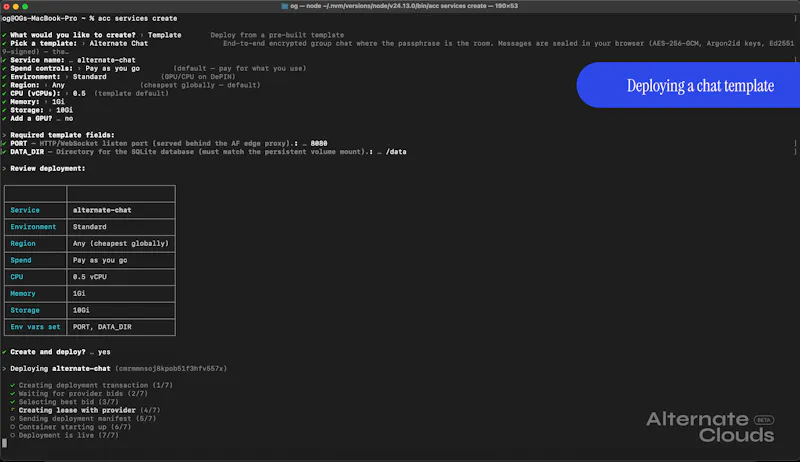Click the '8080' value on the PORT line

click(319, 143)
